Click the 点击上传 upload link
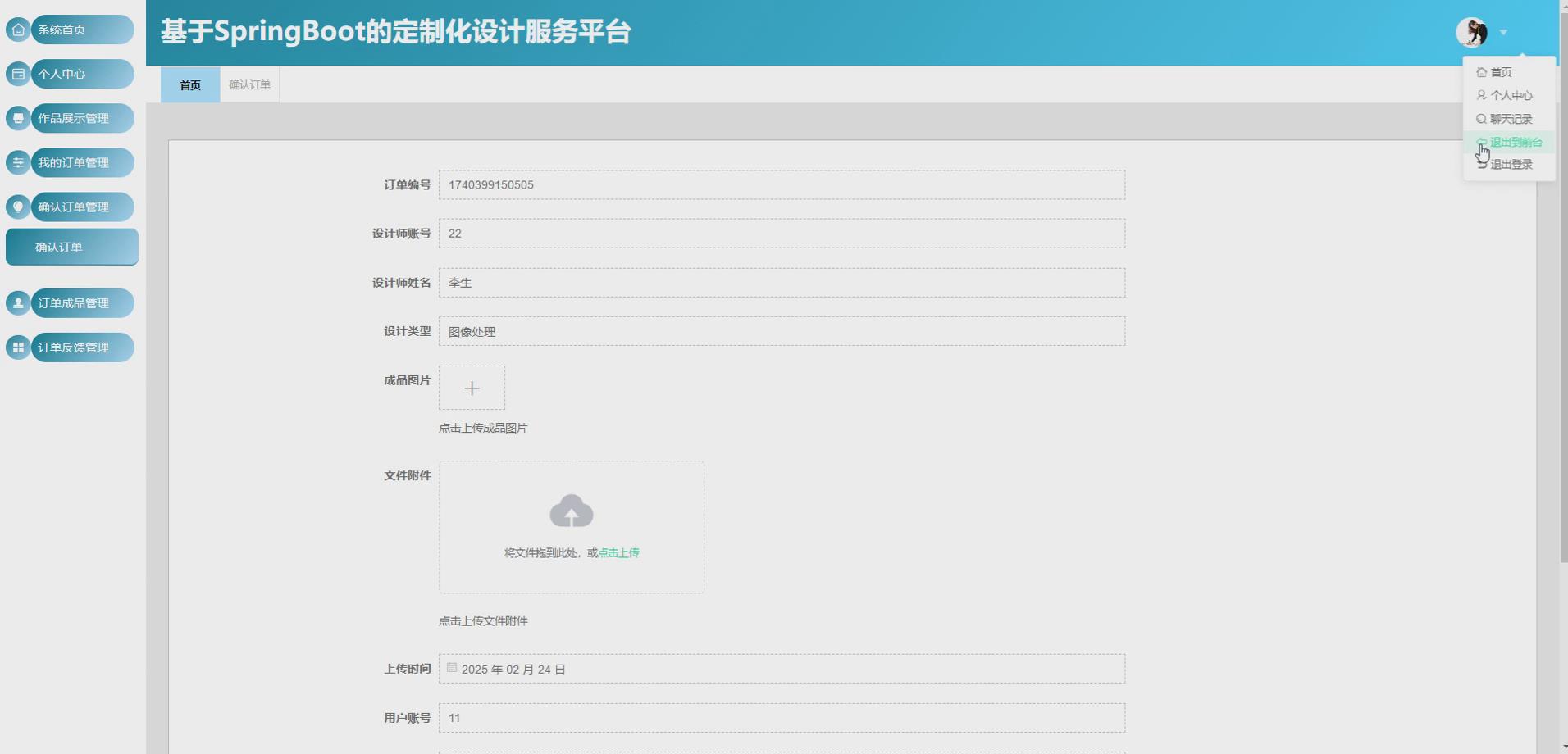The height and width of the screenshot is (754, 1568). 618,552
